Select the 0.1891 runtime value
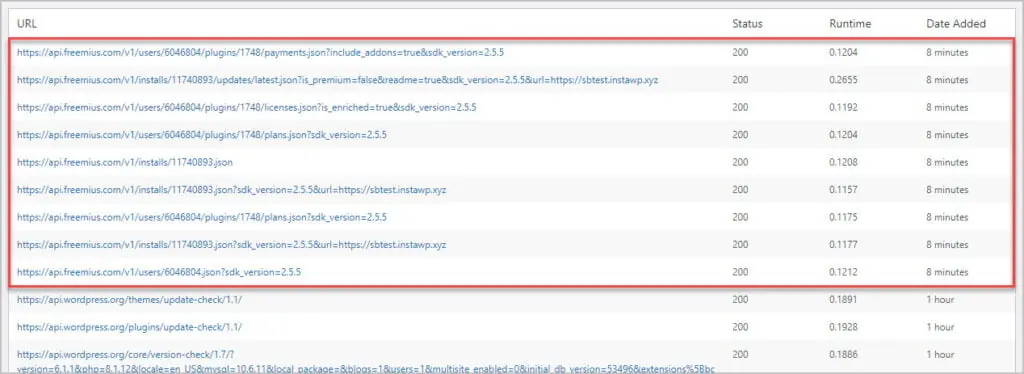Image resolution: width=1024 pixels, height=374 pixels. [843, 300]
